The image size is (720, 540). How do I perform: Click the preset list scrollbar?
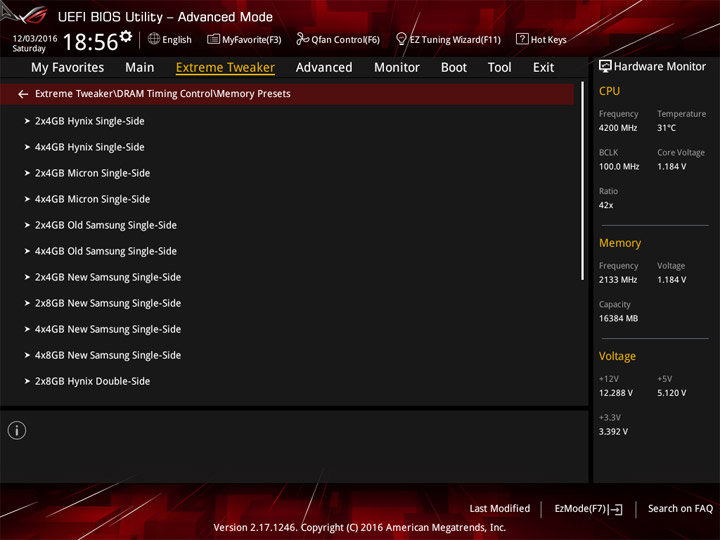coord(582,181)
